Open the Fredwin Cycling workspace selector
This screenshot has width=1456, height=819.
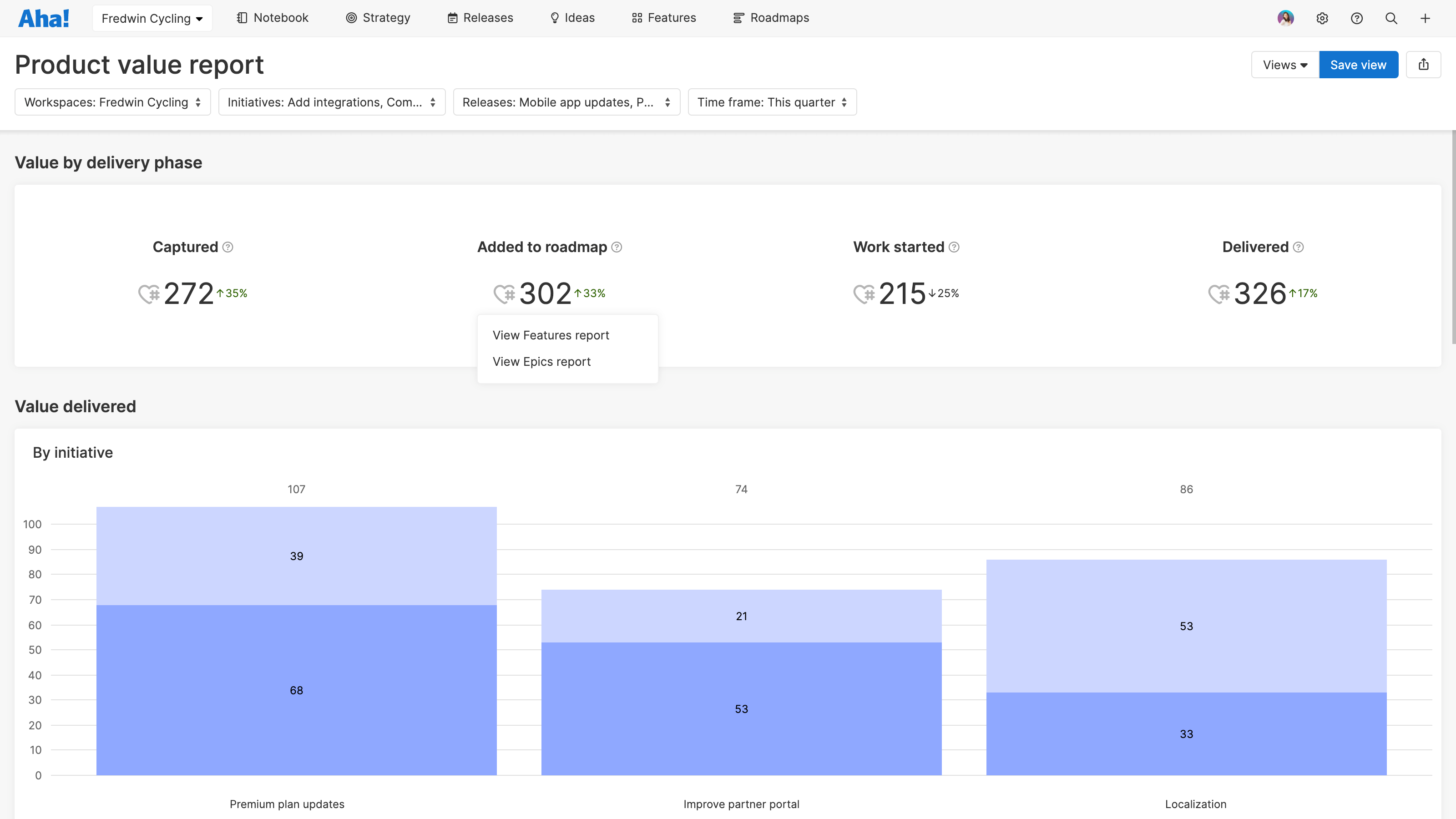(x=152, y=18)
